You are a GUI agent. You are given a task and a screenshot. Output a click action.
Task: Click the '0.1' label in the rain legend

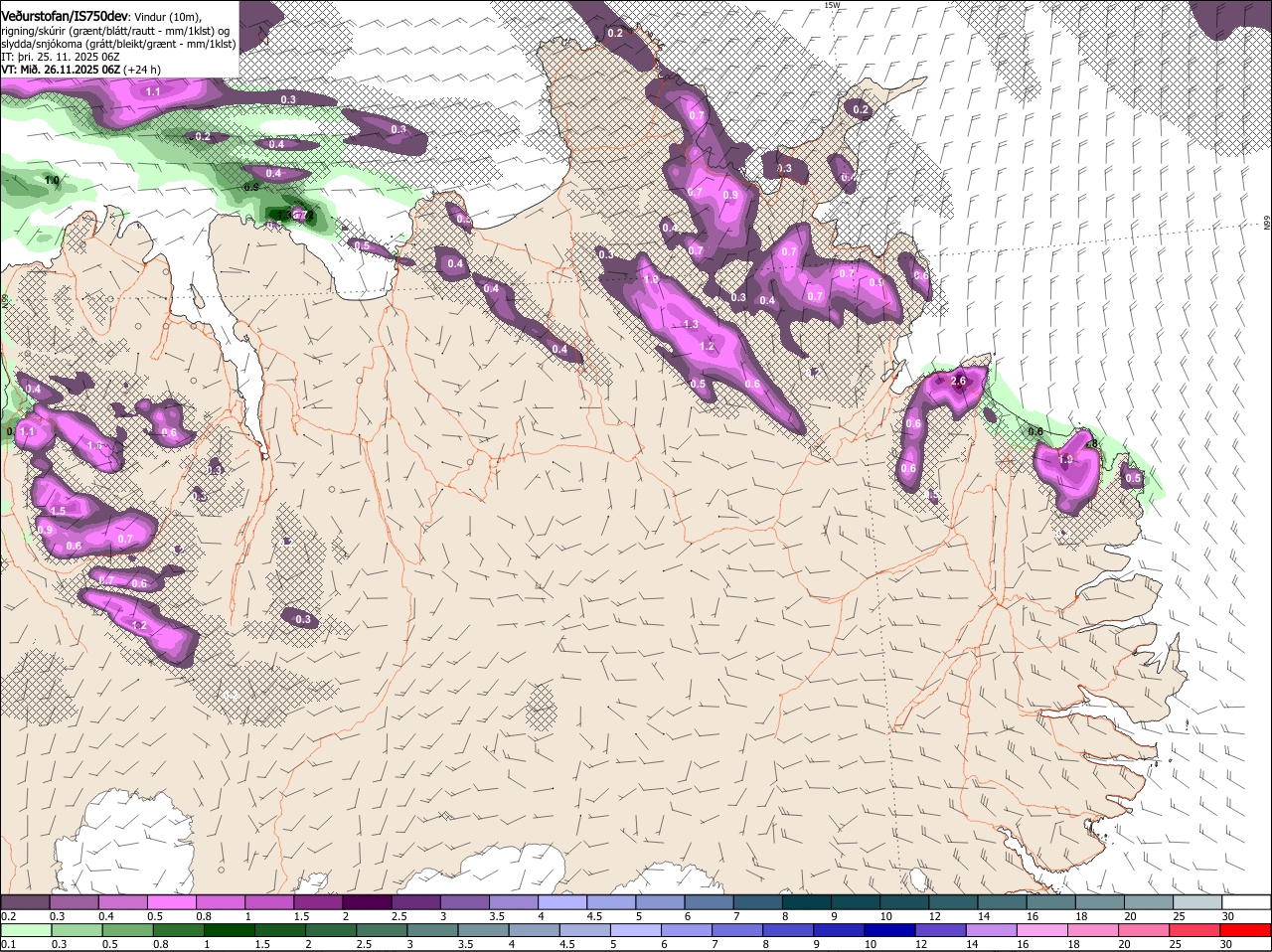8,944
